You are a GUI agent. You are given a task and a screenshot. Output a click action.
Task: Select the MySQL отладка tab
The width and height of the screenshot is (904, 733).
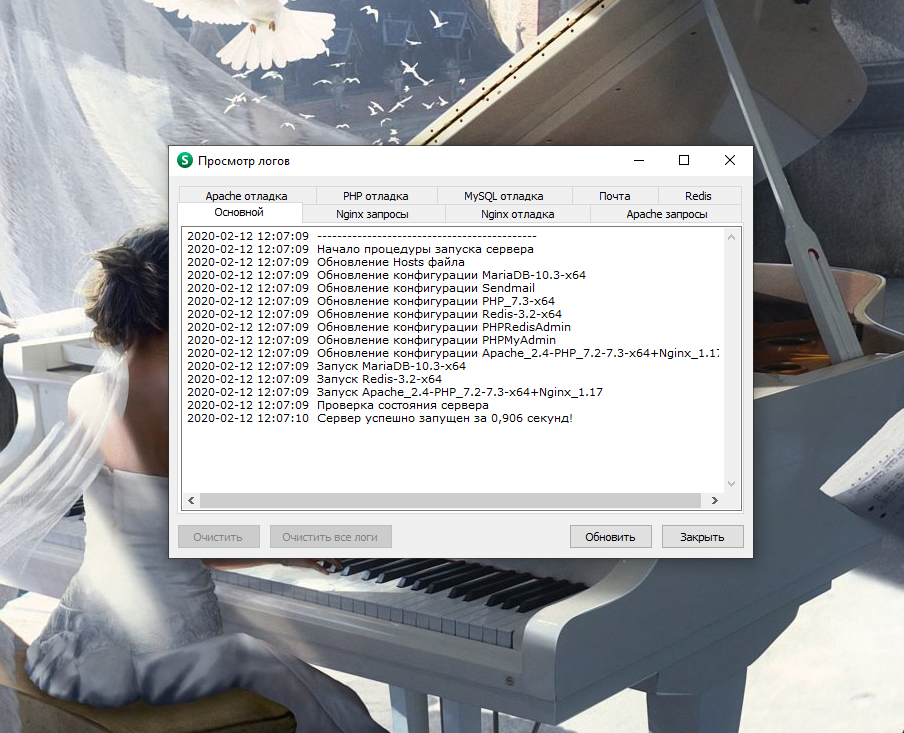click(x=503, y=196)
